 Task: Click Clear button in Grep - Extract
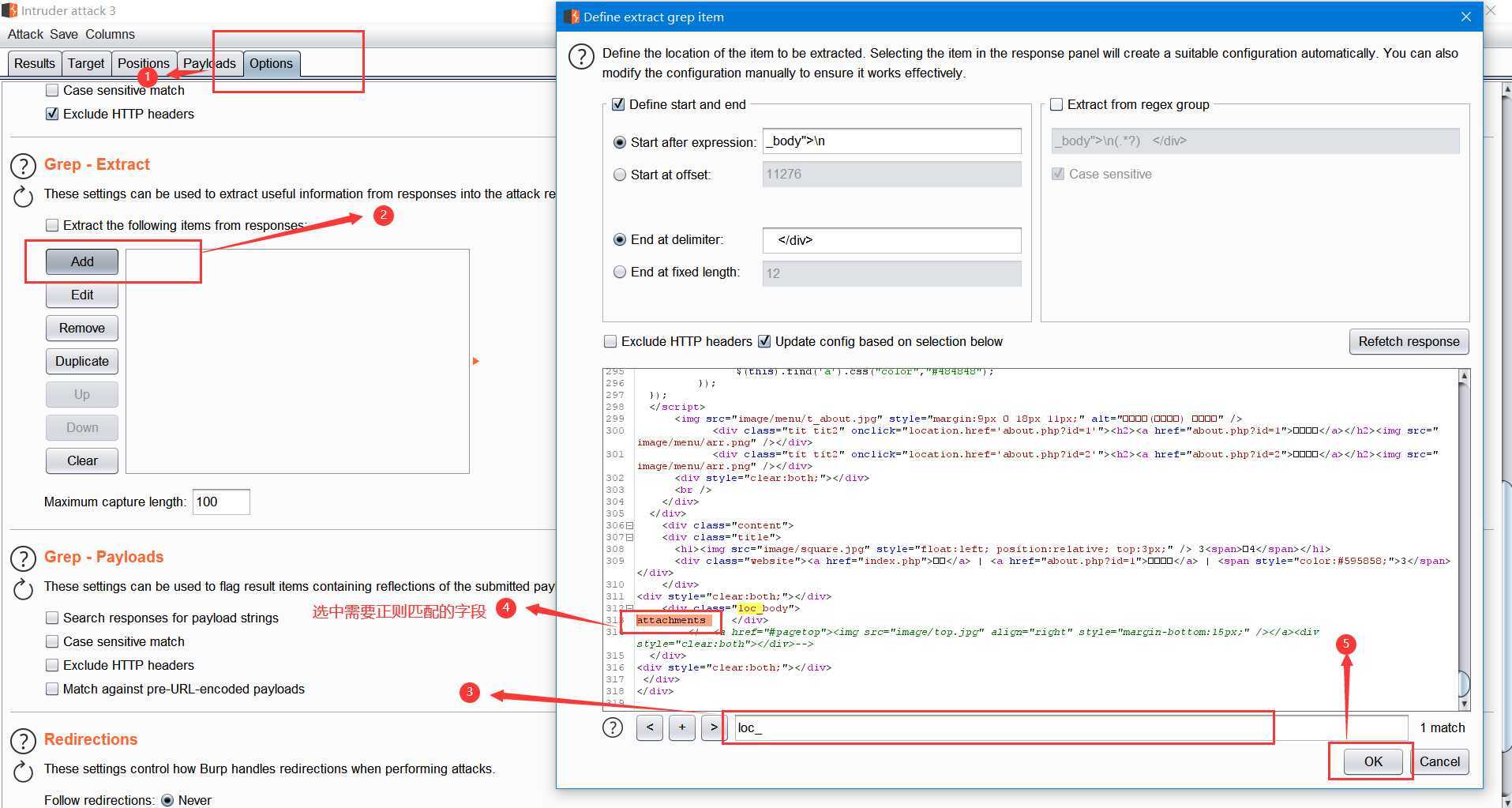click(82, 460)
